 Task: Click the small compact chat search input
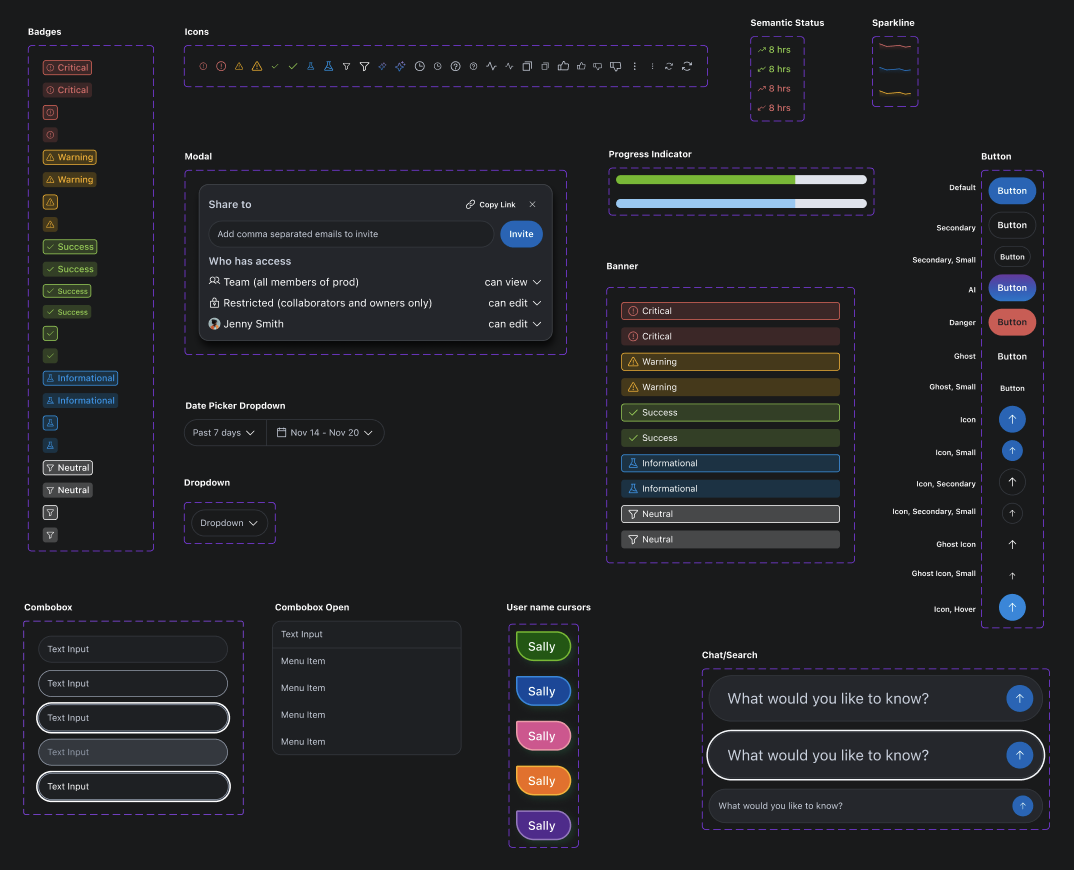tap(875, 806)
